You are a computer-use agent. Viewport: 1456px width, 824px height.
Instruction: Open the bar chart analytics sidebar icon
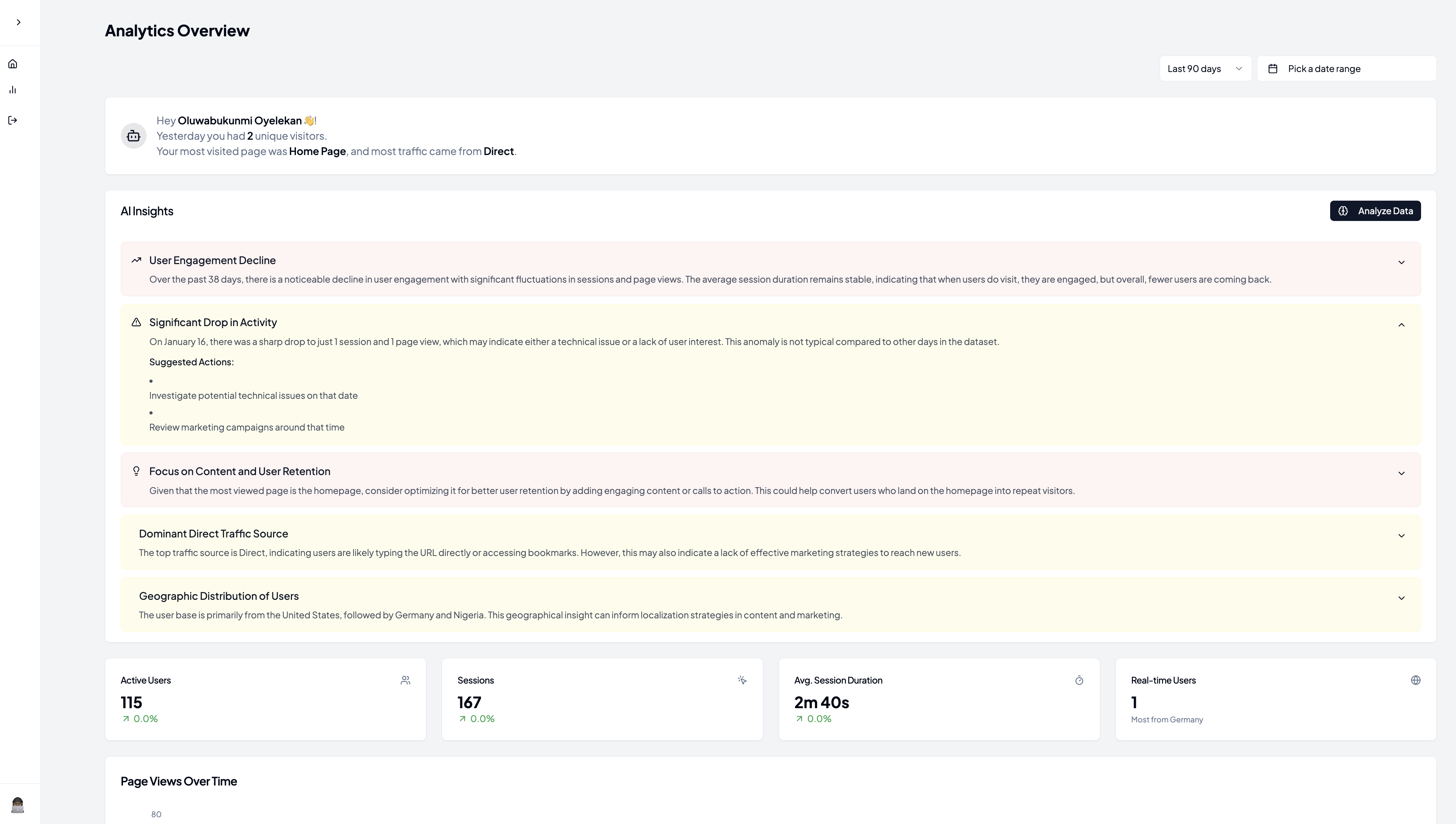click(x=13, y=90)
